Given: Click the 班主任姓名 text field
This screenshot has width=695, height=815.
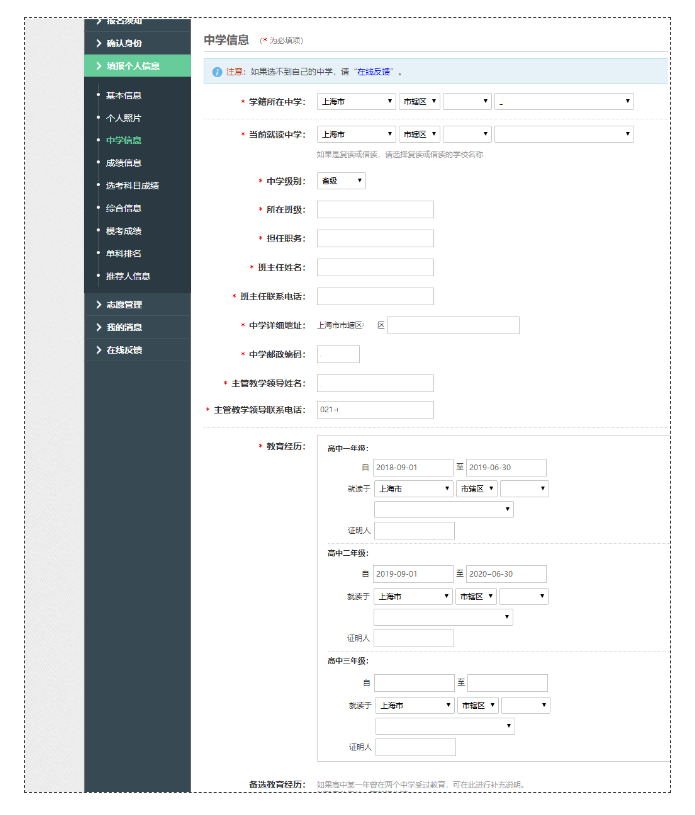Looking at the screenshot, I should click(375, 267).
